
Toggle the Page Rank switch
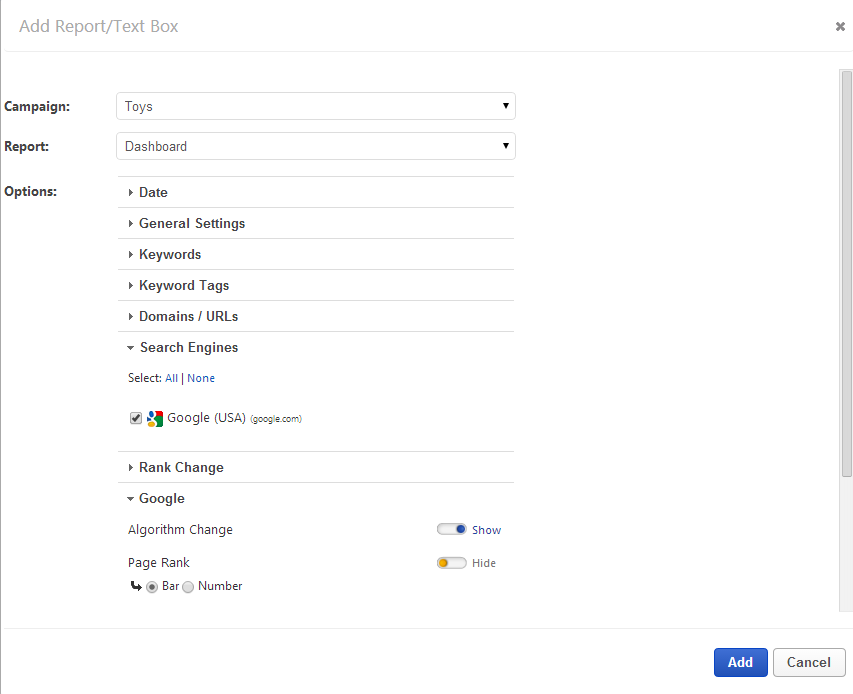click(x=452, y=563)
